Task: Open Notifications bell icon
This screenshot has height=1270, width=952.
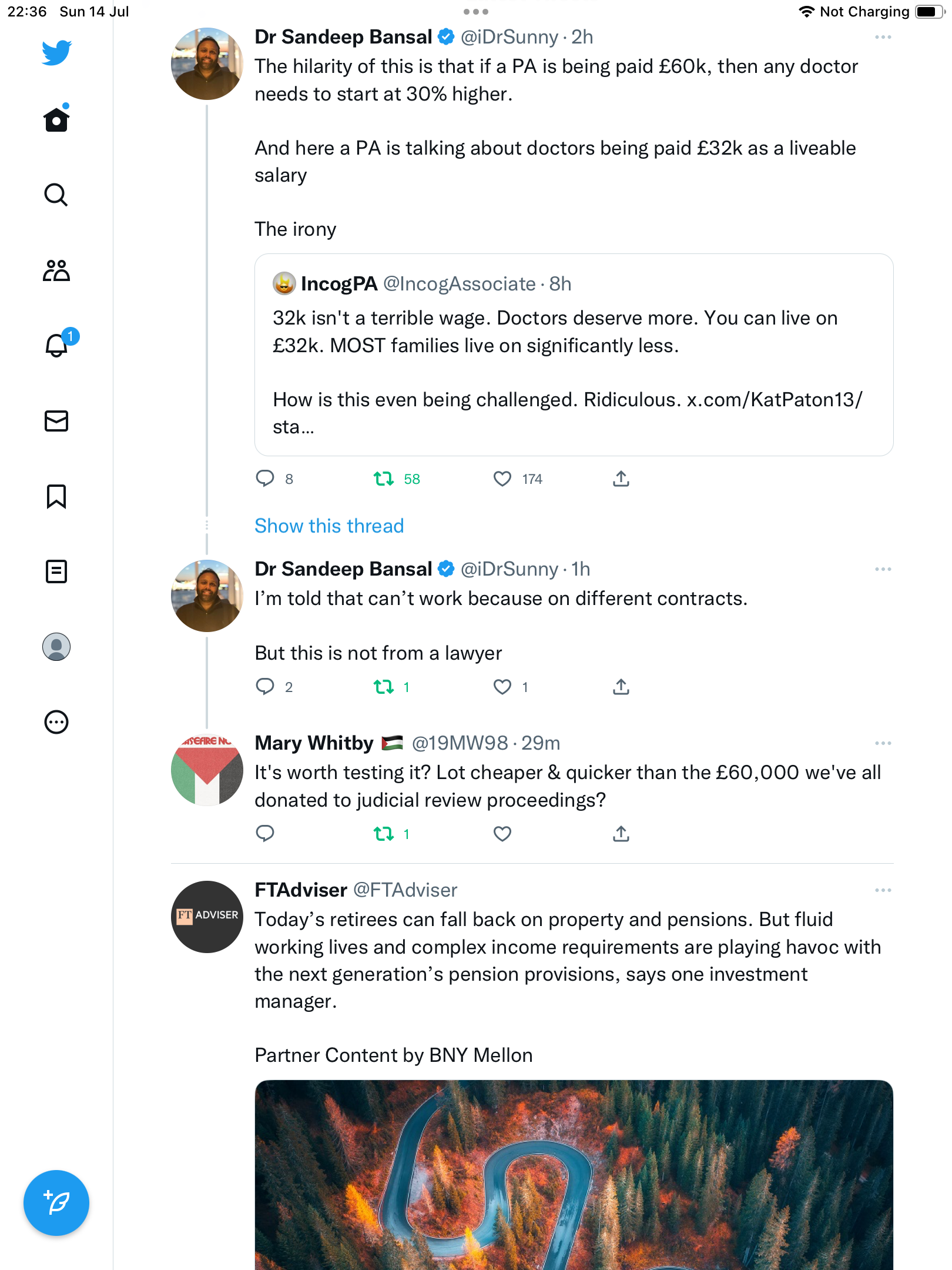Action: [x=56, y=345]
